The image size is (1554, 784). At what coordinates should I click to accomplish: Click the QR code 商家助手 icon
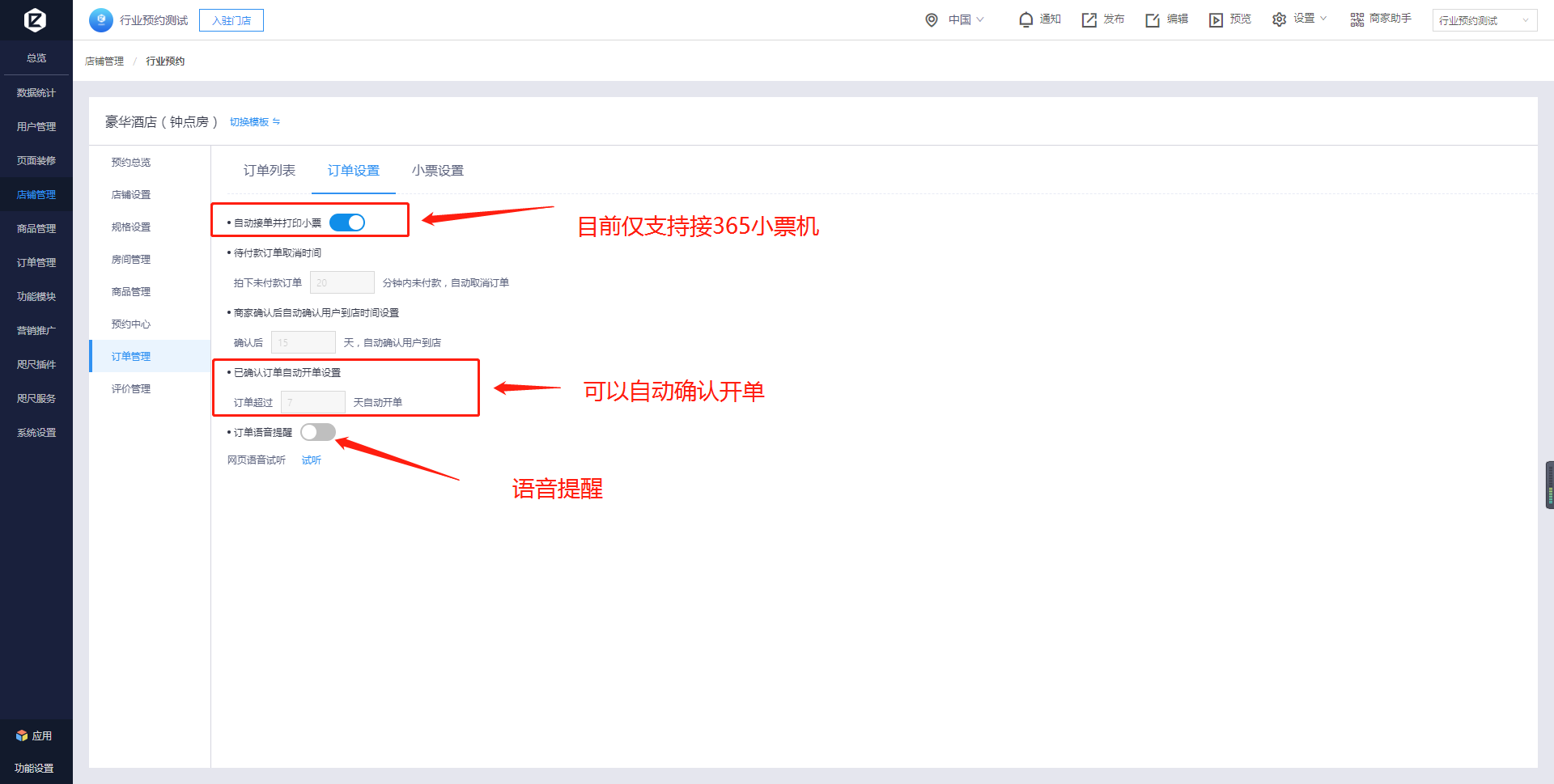1357,19
